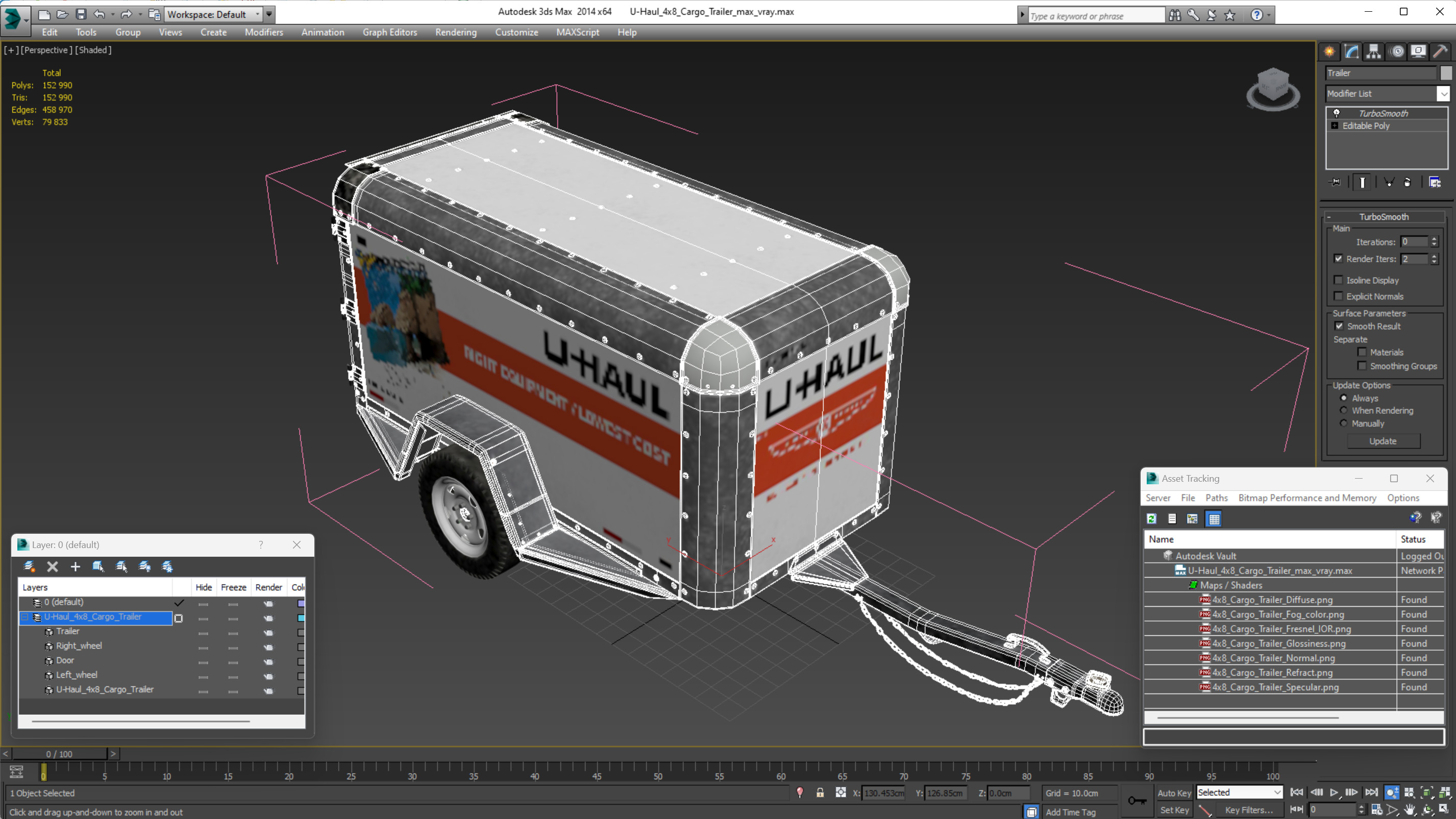Viewport: 1456px width, 819px height.
Task: Create new layer icon in Layer dialog
Action: [x=30, y=566]
